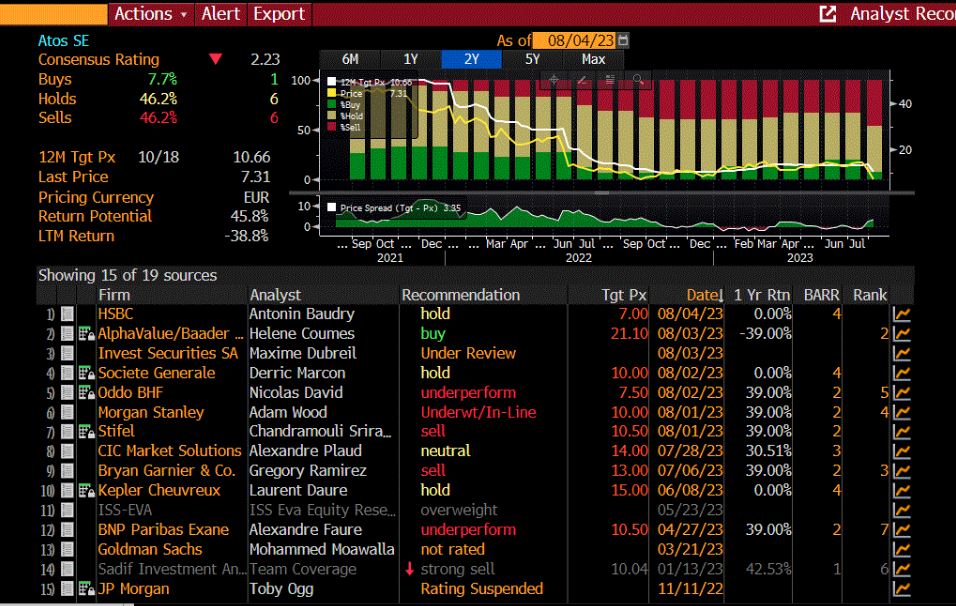956x606 pixels.
Task: Select the Atos SE security name
Action: (x=63, y=41)
